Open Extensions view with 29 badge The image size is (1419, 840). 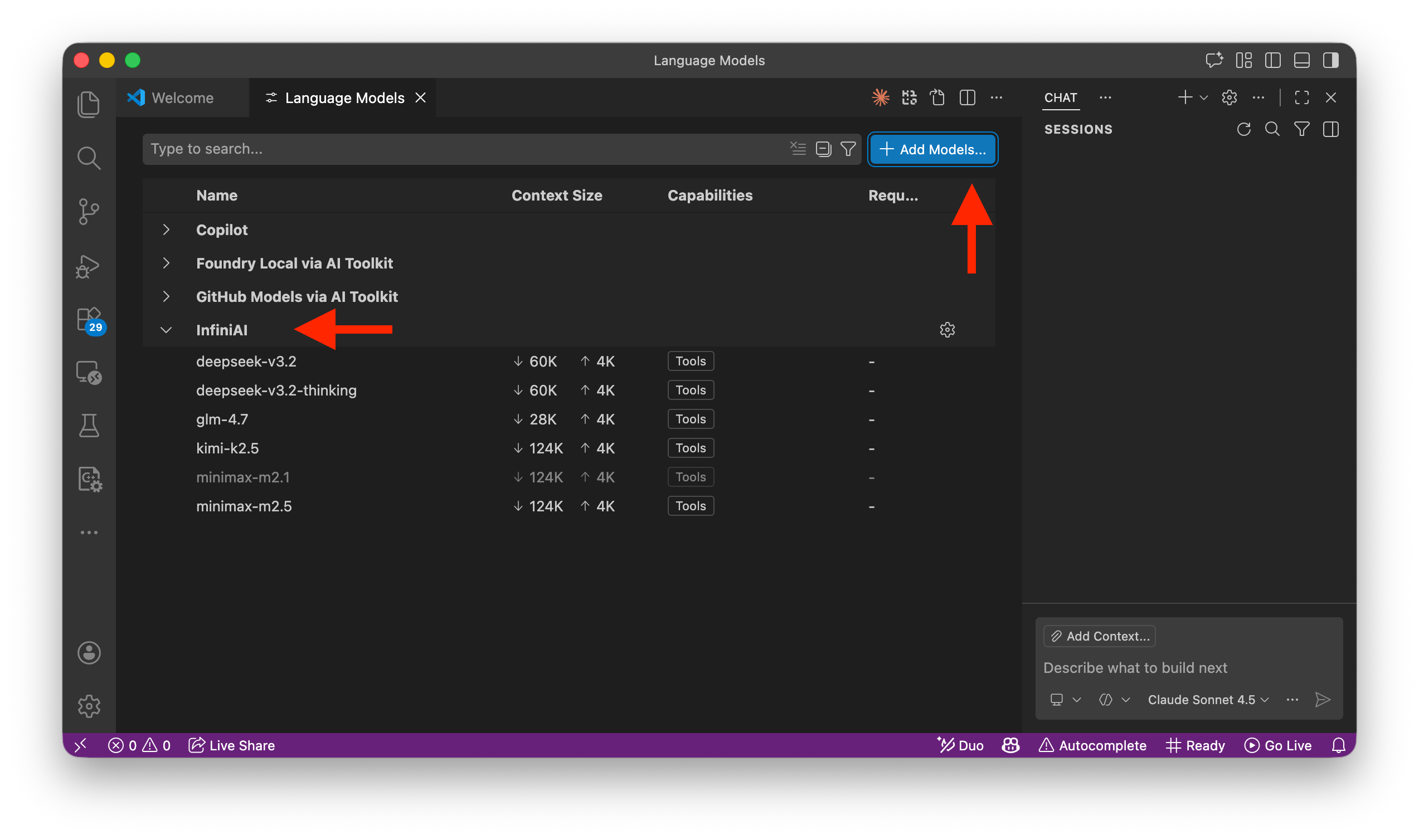88,320
